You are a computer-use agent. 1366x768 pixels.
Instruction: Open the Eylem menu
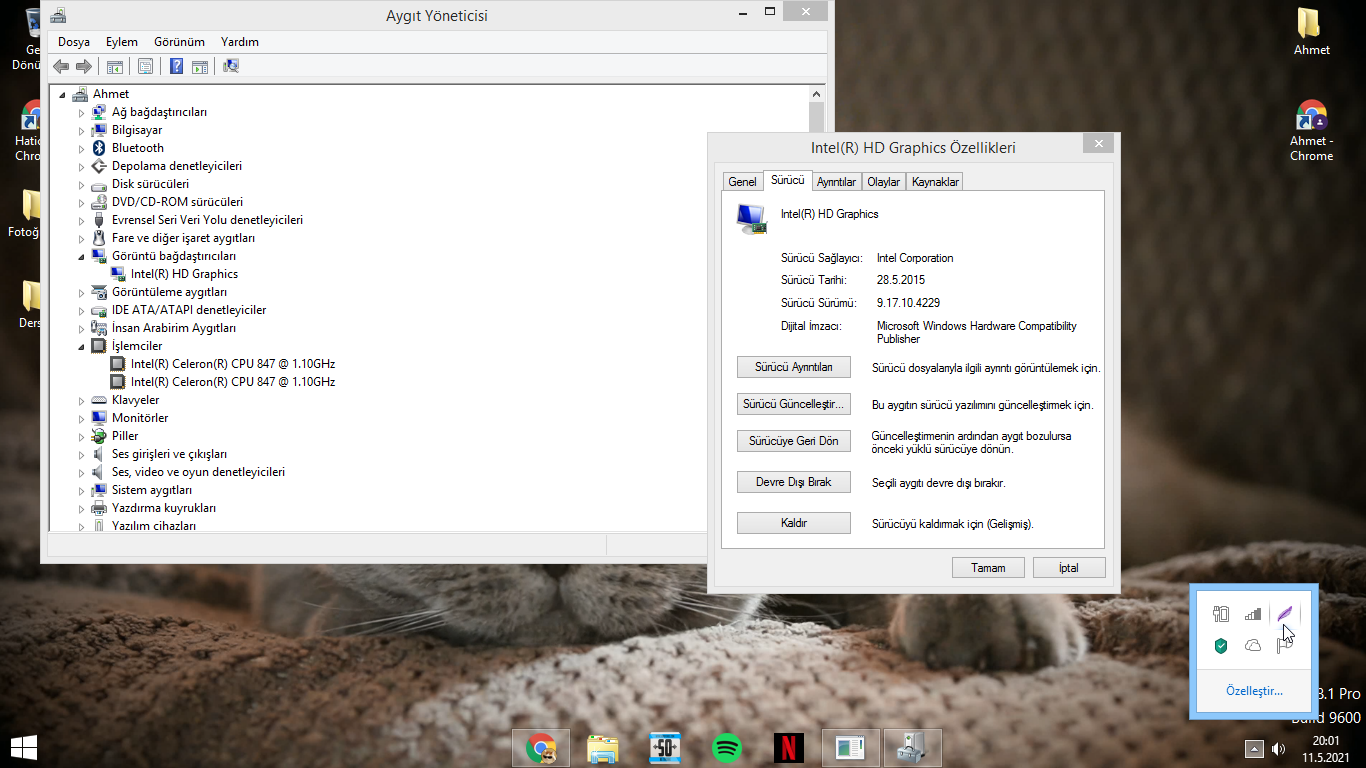[122, 42]
